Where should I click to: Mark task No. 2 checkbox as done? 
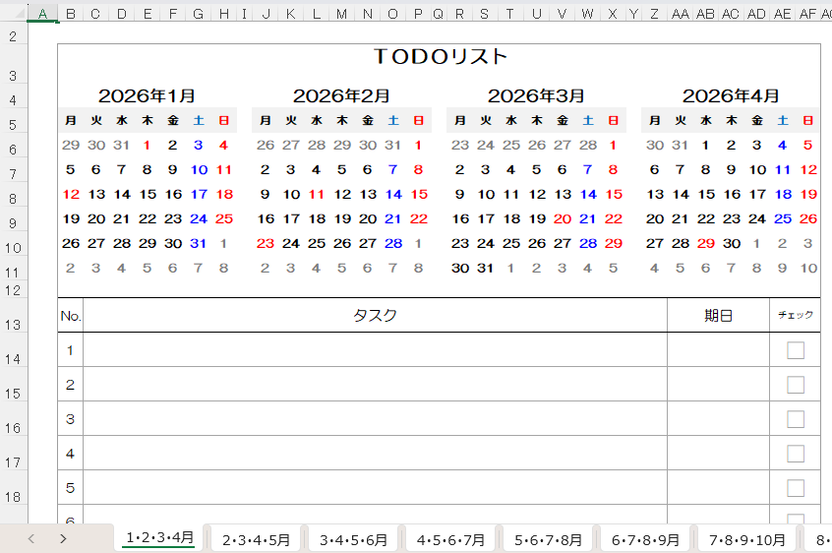795,385
